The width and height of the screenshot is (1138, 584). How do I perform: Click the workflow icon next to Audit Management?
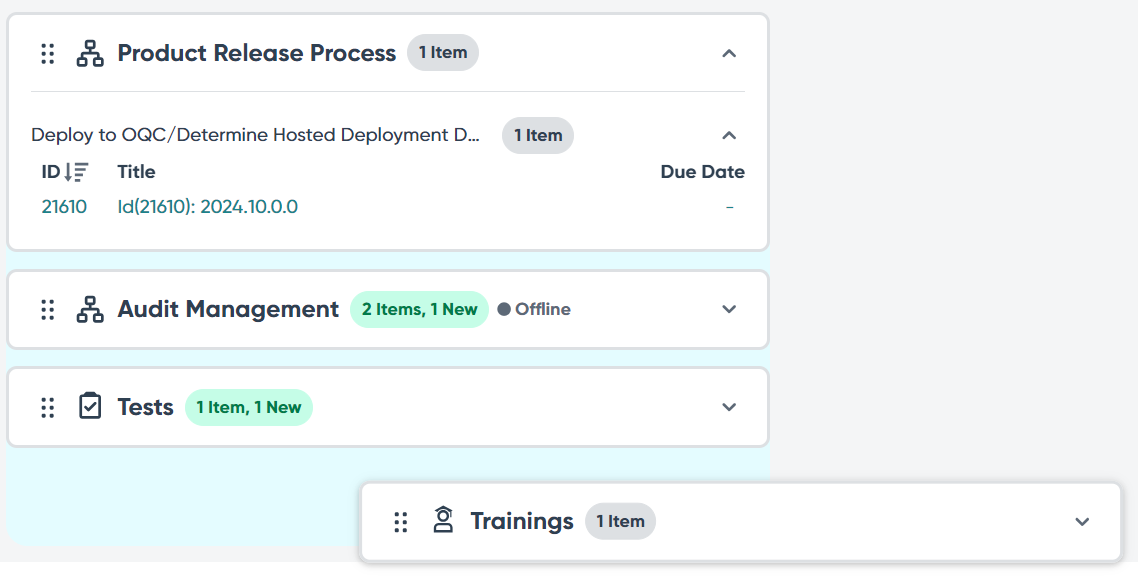89,310
